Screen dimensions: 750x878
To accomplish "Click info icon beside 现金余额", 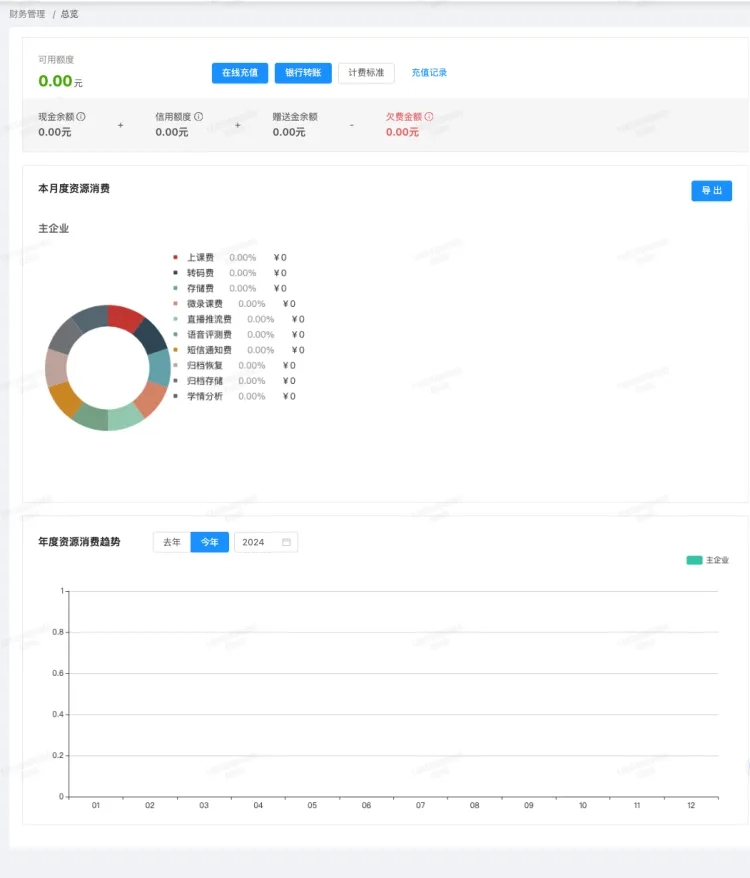I will pyautogui.click(x=81, y=117).
